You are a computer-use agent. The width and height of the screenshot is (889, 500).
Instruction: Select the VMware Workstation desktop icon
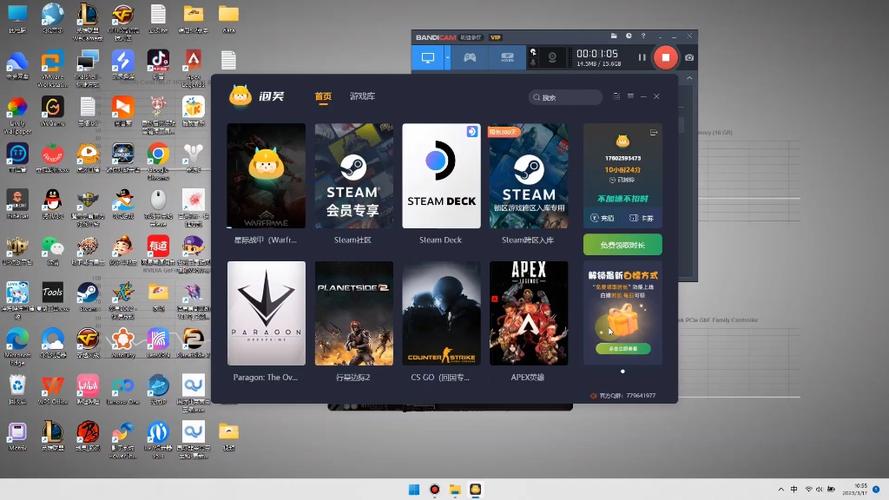pos(52,61)
